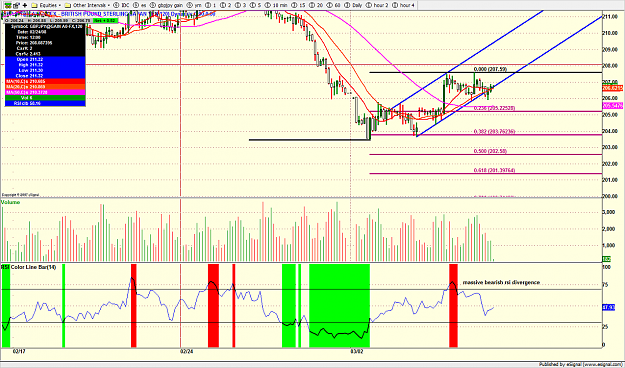625x368 pixels.
Task: Select the ym symbol shortcut
Action: (193, 5)
